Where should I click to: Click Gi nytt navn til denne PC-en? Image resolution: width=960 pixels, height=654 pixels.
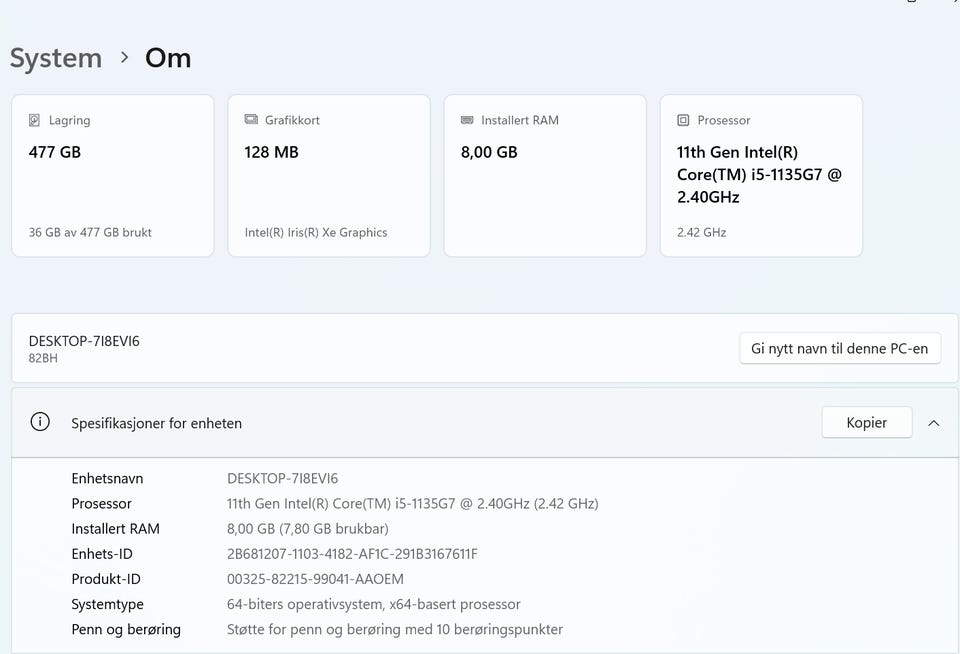(839, 348)
